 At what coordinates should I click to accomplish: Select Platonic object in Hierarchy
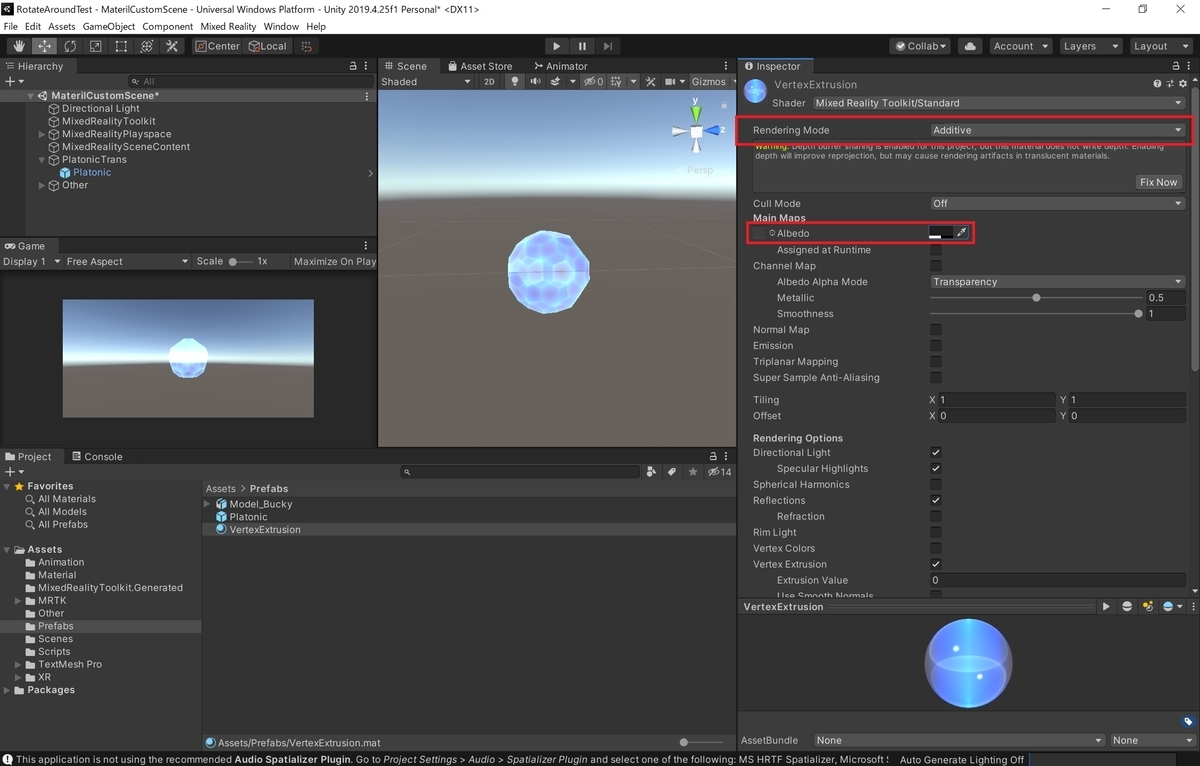click(x=92, y=172)
